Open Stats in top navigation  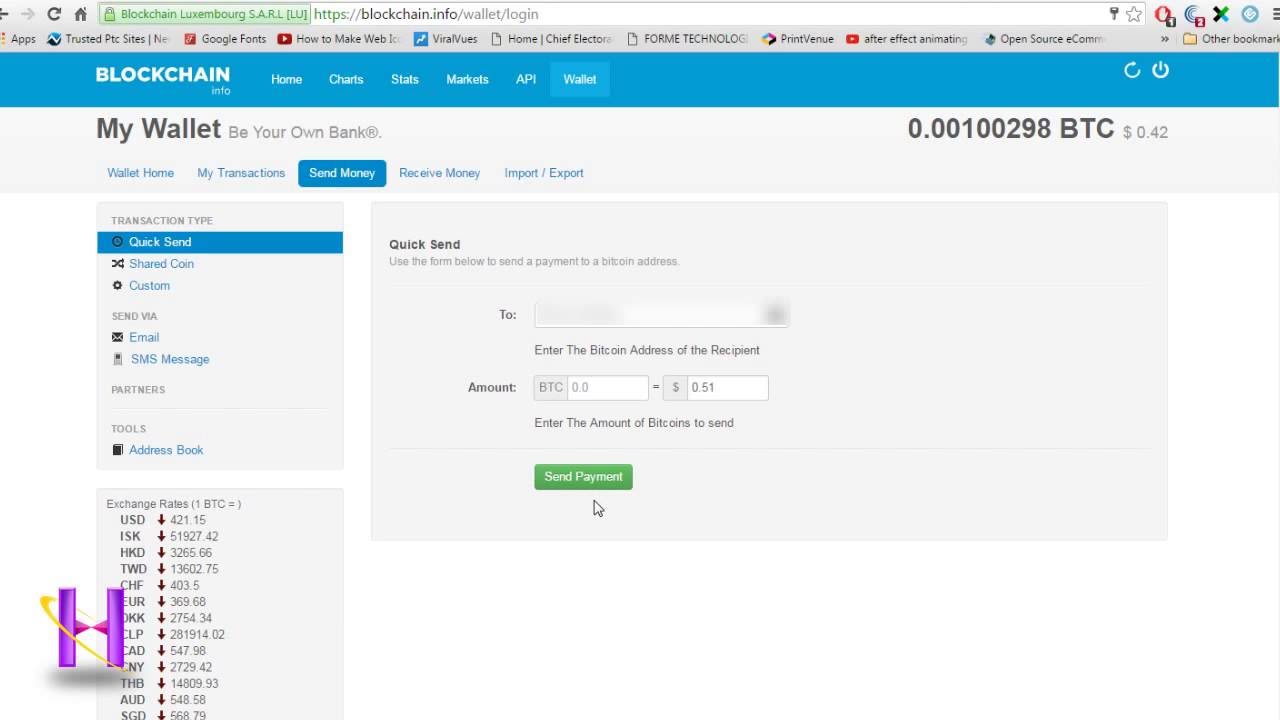405,79
